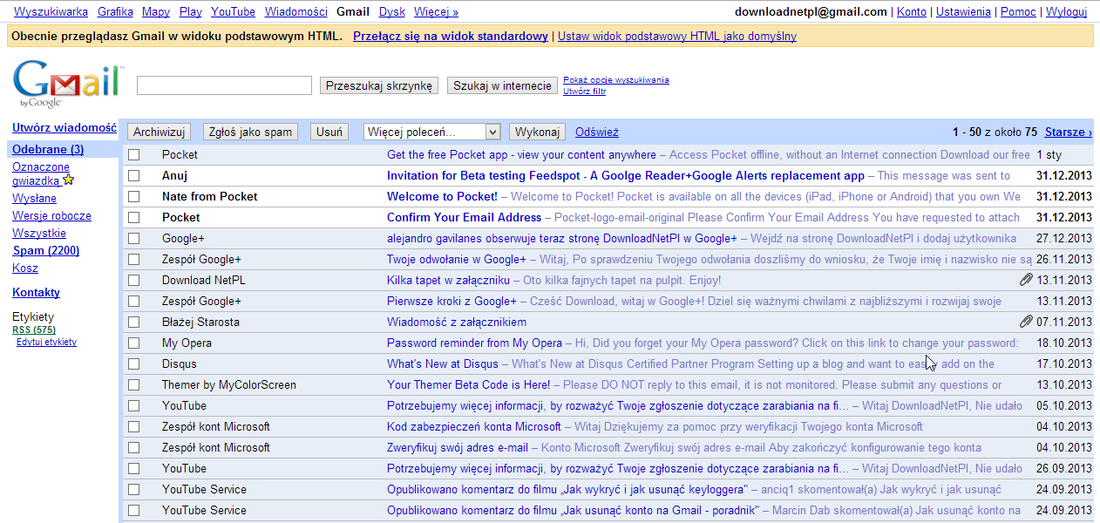Screen dimensions: 1100x523
Task: Tick checkbox for Nate from Pocket email
Action: point(134,197)
